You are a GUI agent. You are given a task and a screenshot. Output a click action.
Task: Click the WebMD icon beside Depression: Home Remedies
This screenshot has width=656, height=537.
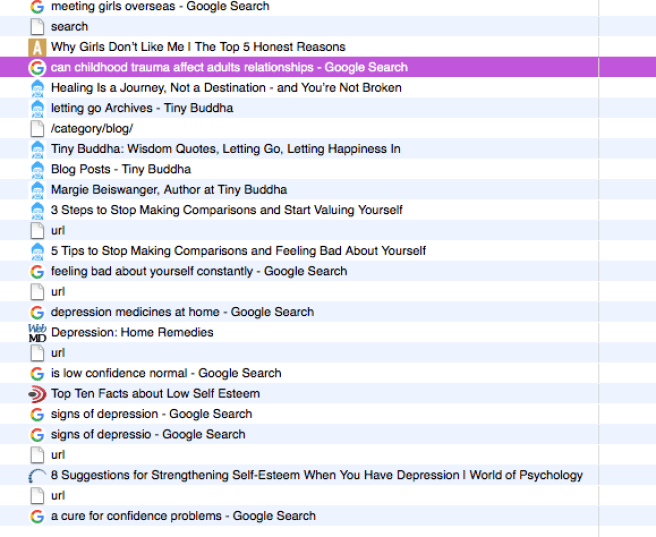37,332
